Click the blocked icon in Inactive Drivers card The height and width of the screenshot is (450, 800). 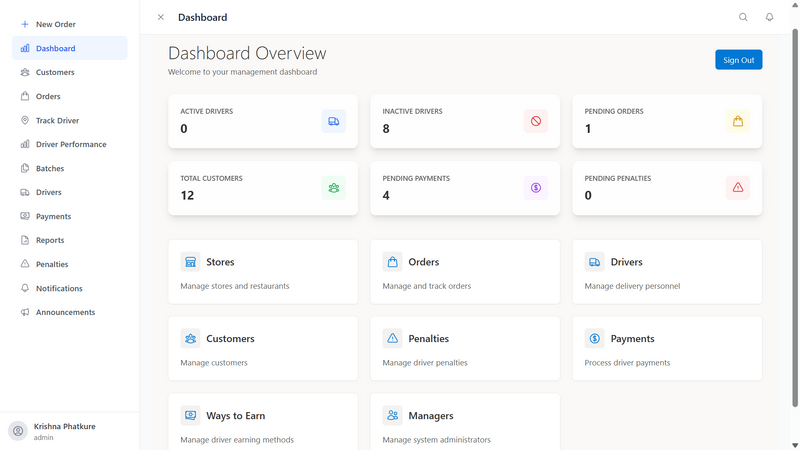tap(536, 121)
